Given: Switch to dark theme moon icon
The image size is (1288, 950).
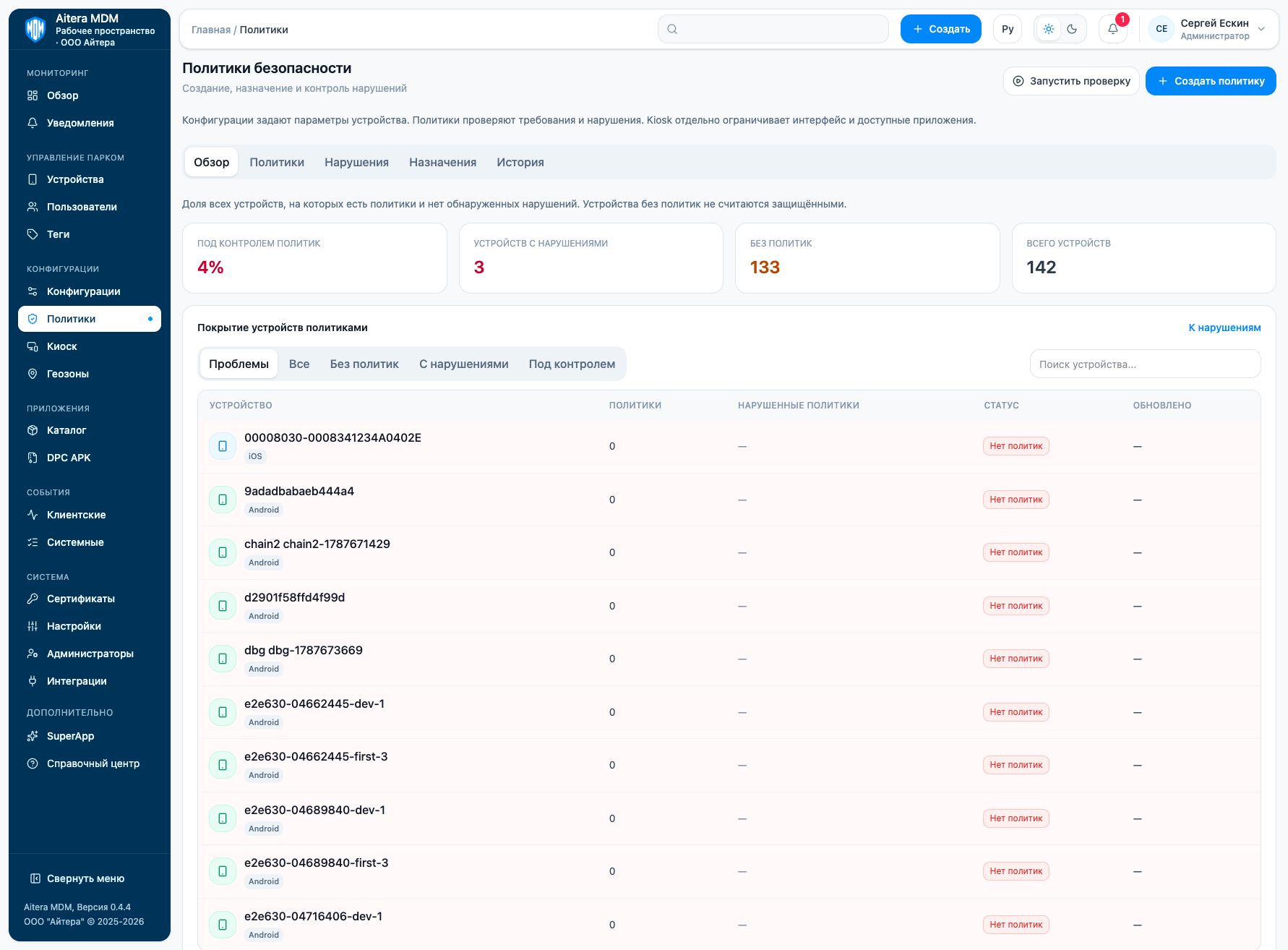Looking at the screenshot, I should click(1072, 29).
